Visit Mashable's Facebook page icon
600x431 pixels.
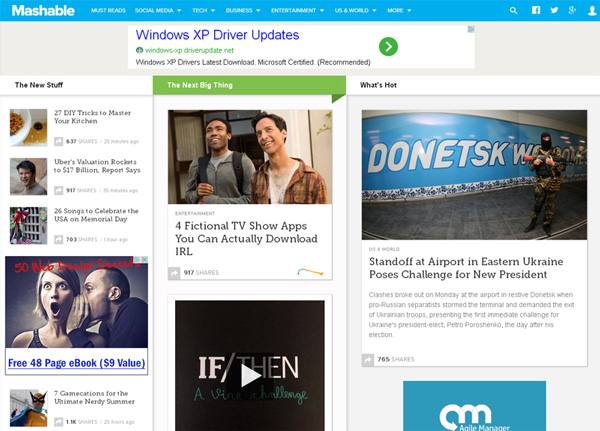coord(536,10)
